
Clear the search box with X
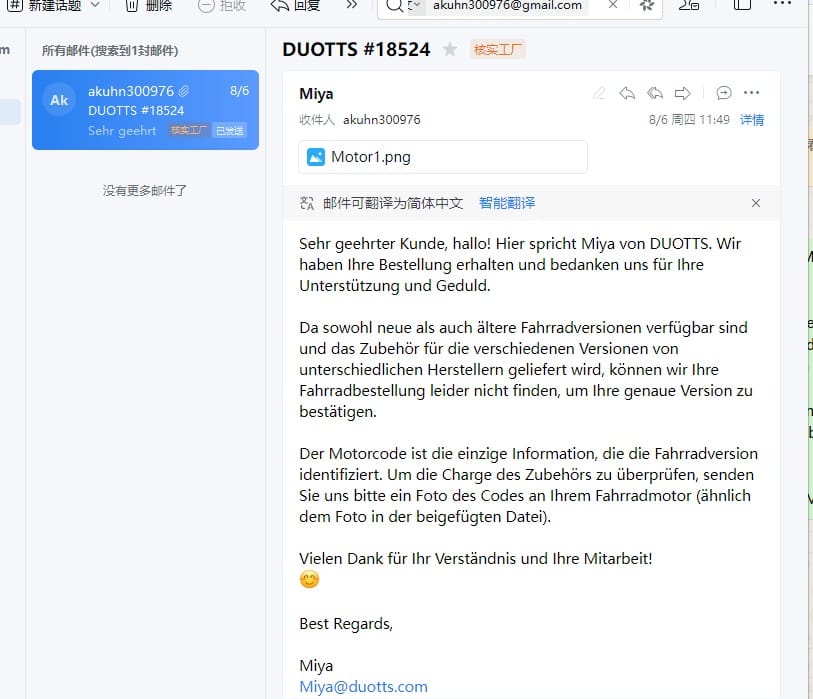coord(613,5)
